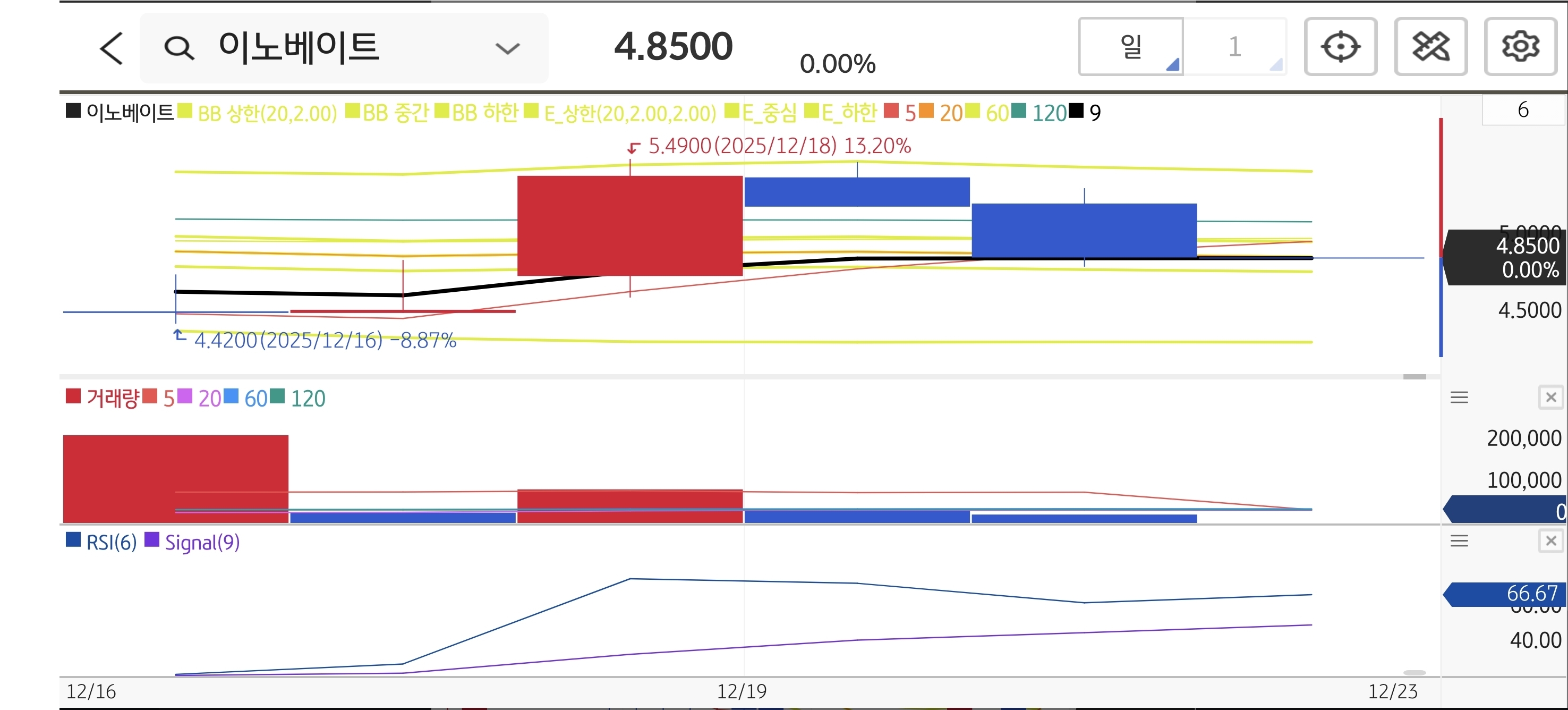
Task: Go back with the left arrow
Action: click(112, 48)
